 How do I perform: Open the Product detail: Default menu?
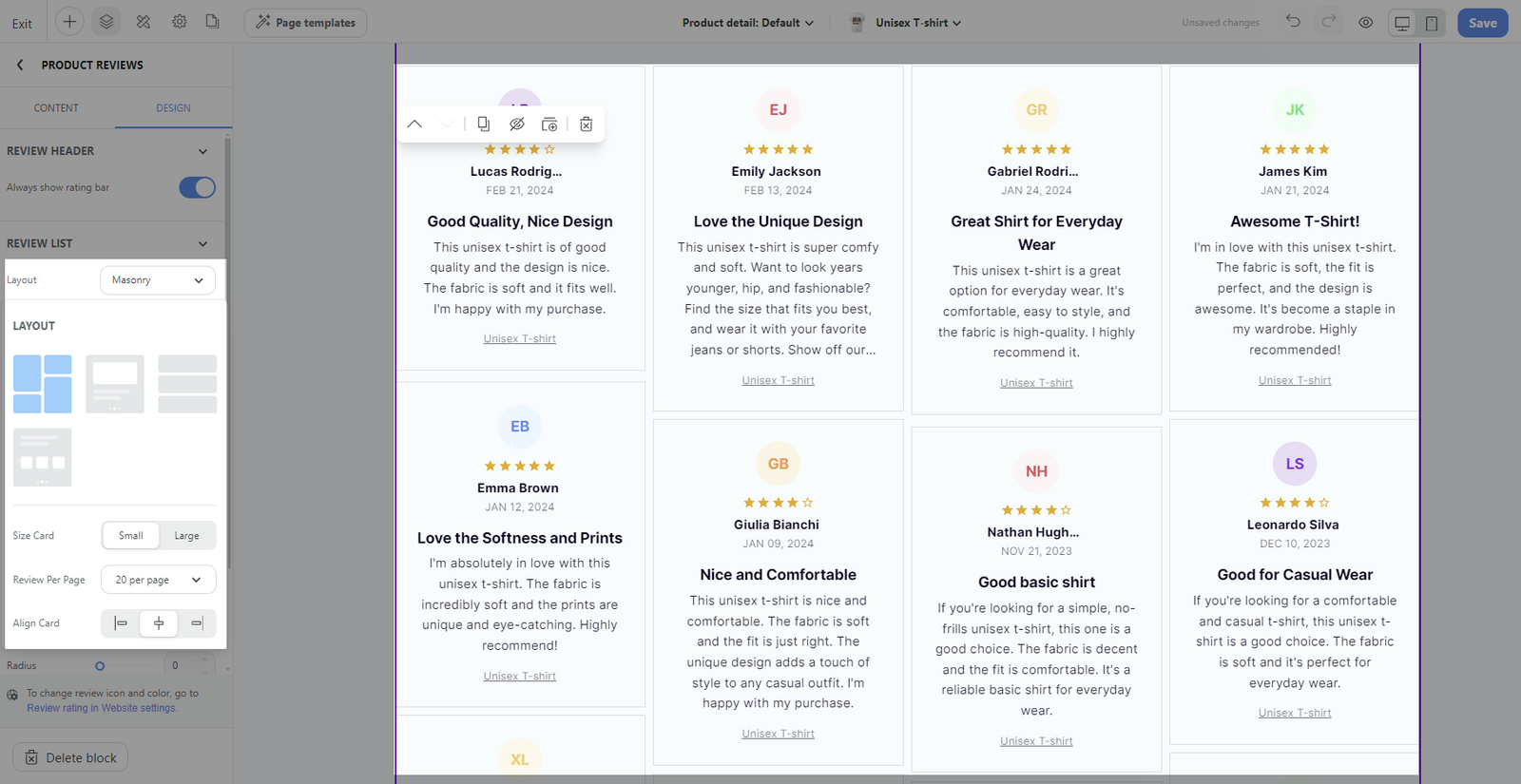point(748,23)
